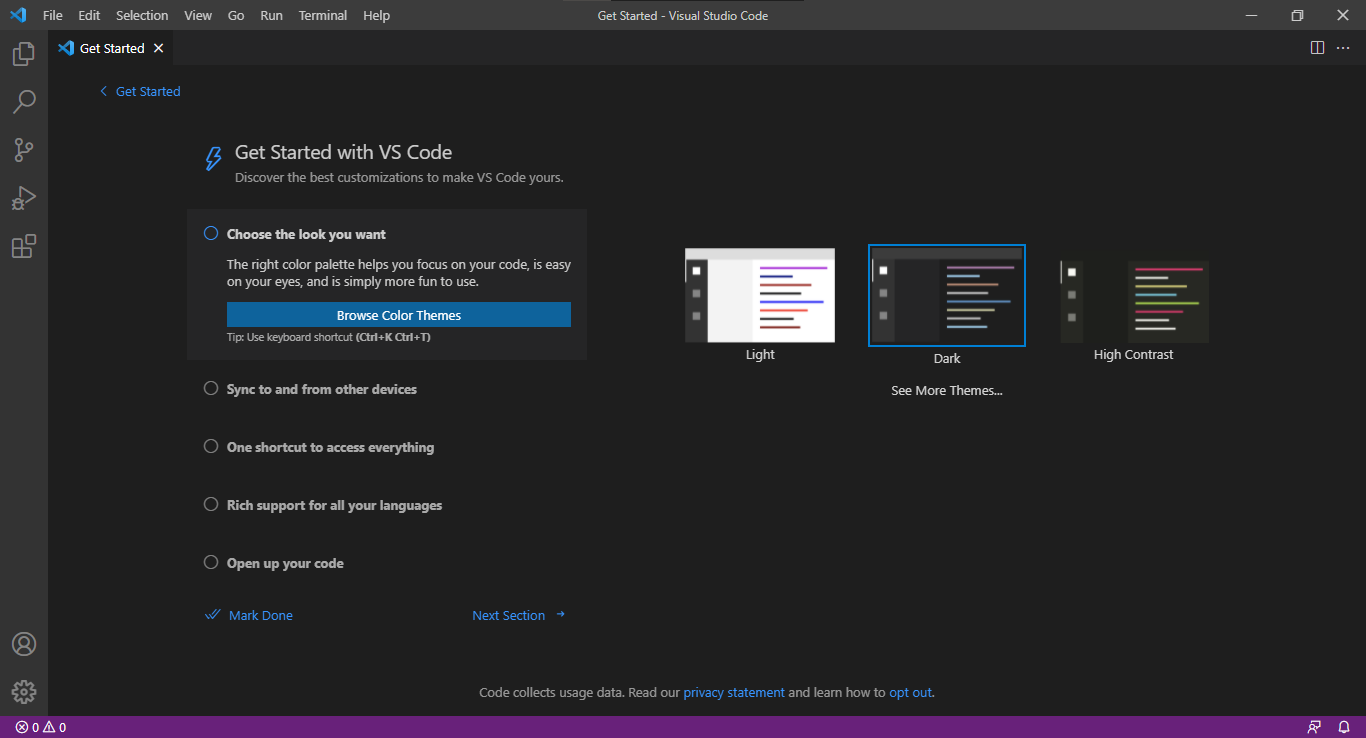Check off 'Open up your code' step
Screen dimensions: 1366x738
pyautogui.click(x=211, y=563)
